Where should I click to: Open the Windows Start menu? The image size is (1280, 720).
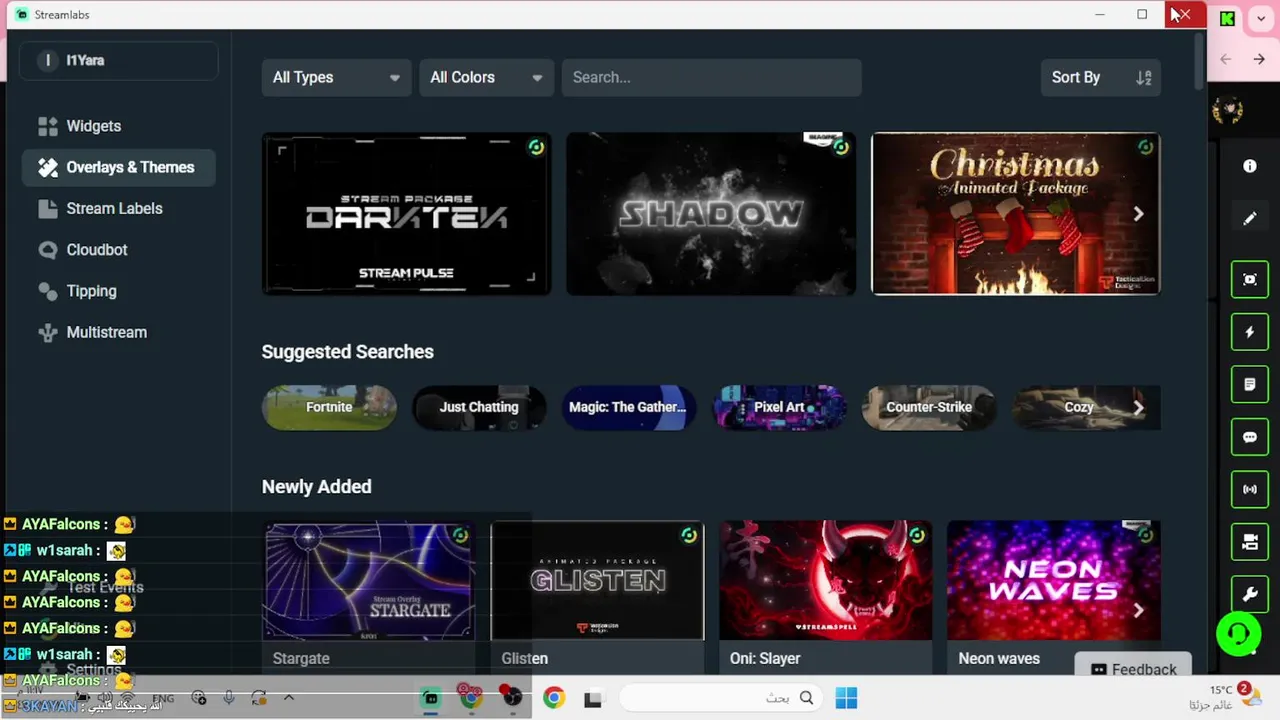point(846,698)
